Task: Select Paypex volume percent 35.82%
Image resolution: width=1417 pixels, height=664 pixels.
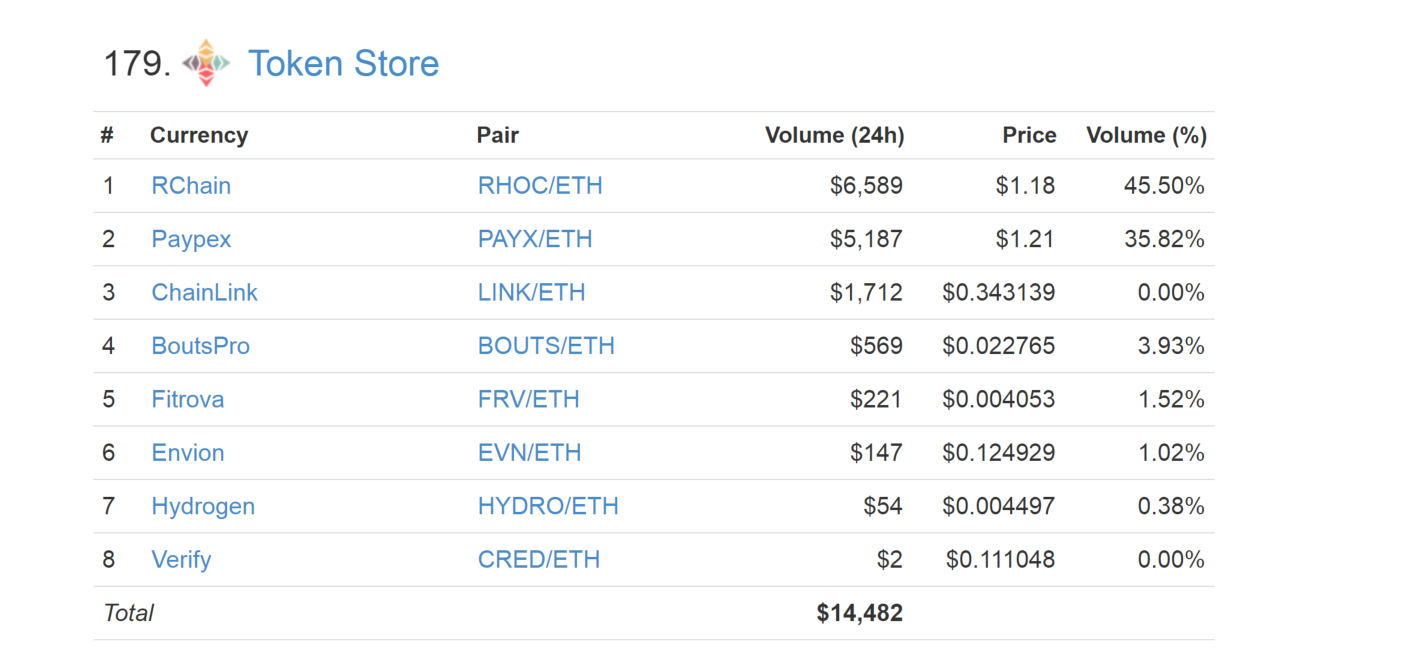Action: [x=1165, y=239]
